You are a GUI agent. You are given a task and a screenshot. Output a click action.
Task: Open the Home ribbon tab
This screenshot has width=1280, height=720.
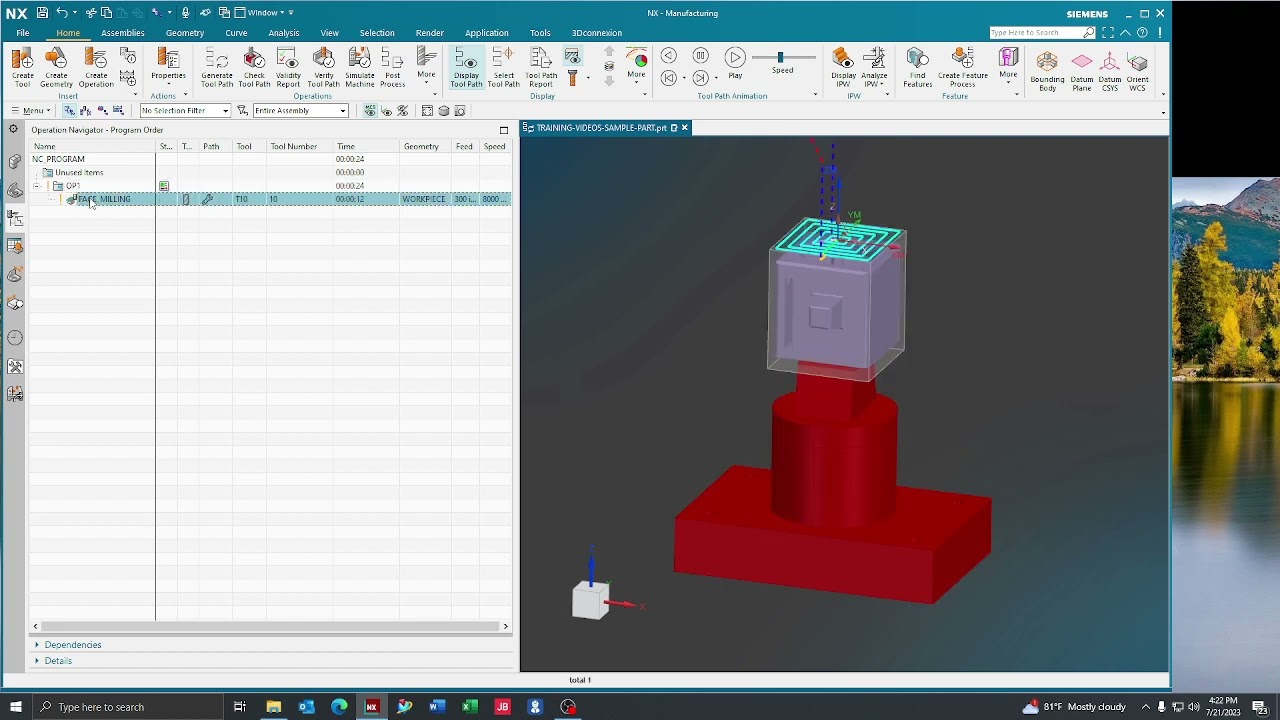coord(68,33)
